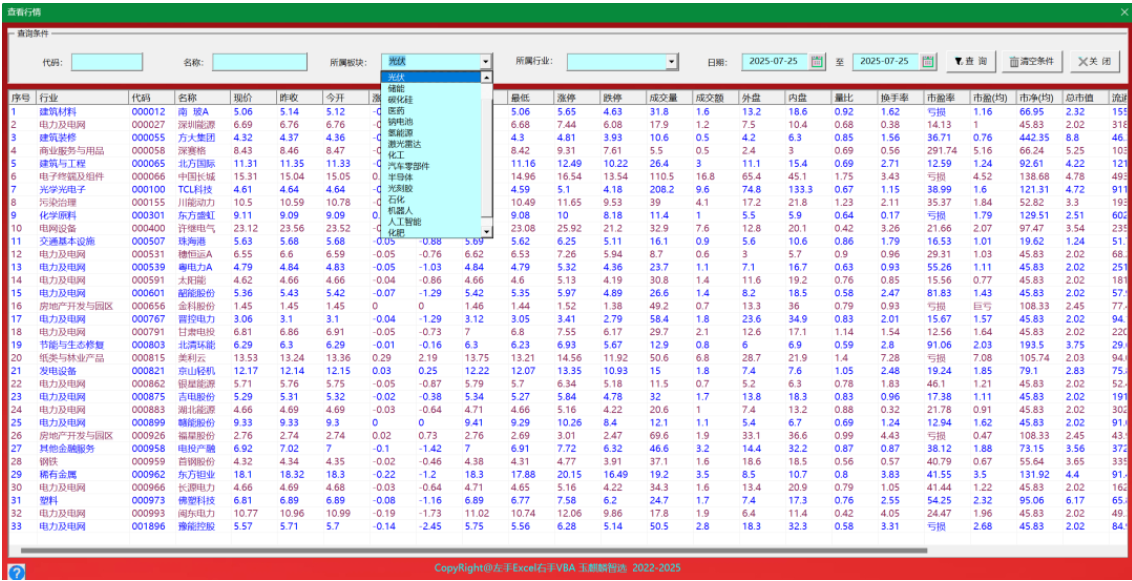Click the horizontal scrollbar under the table
Screen dimensions: 1132x581
474,551
